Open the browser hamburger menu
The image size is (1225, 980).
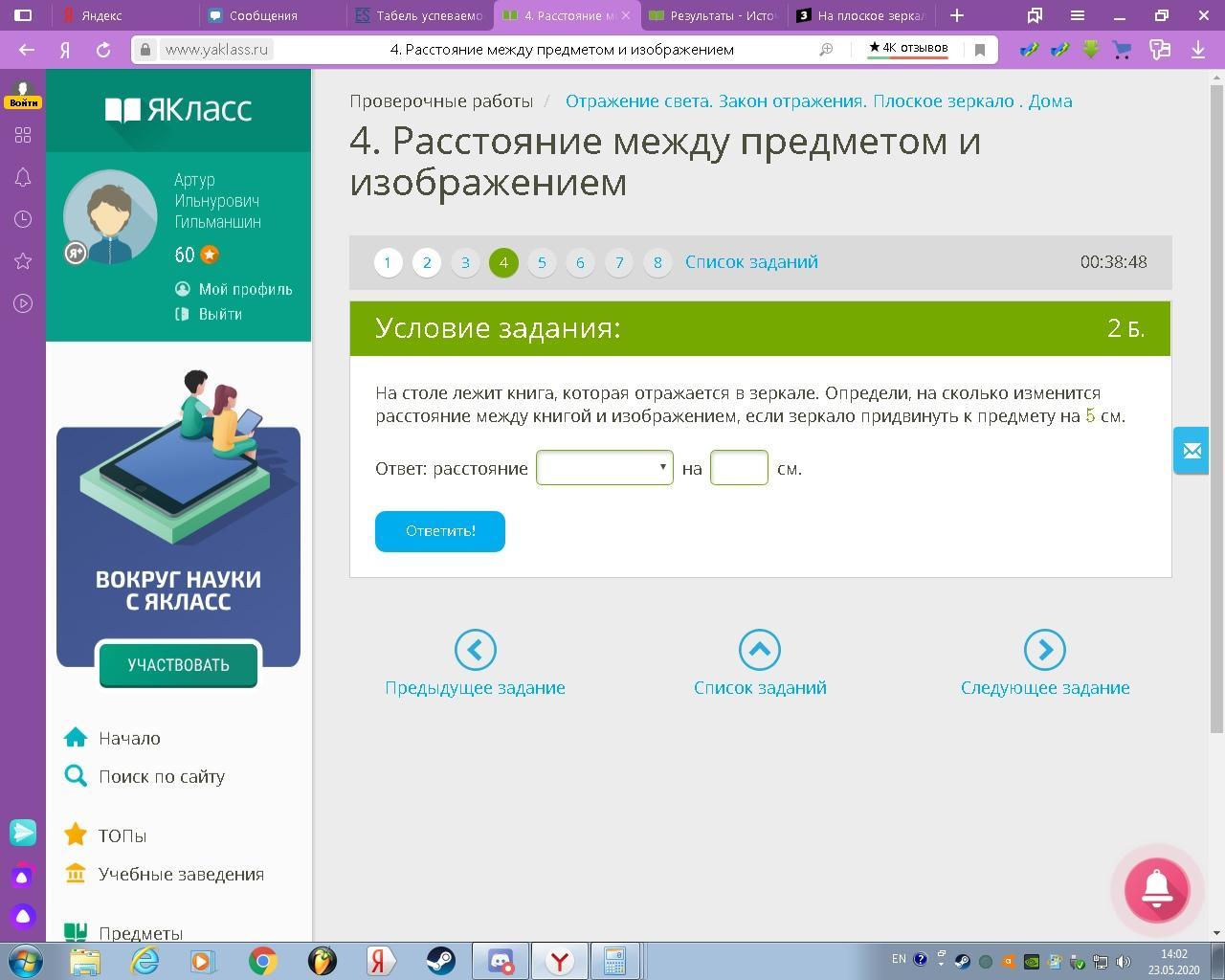1077,15
